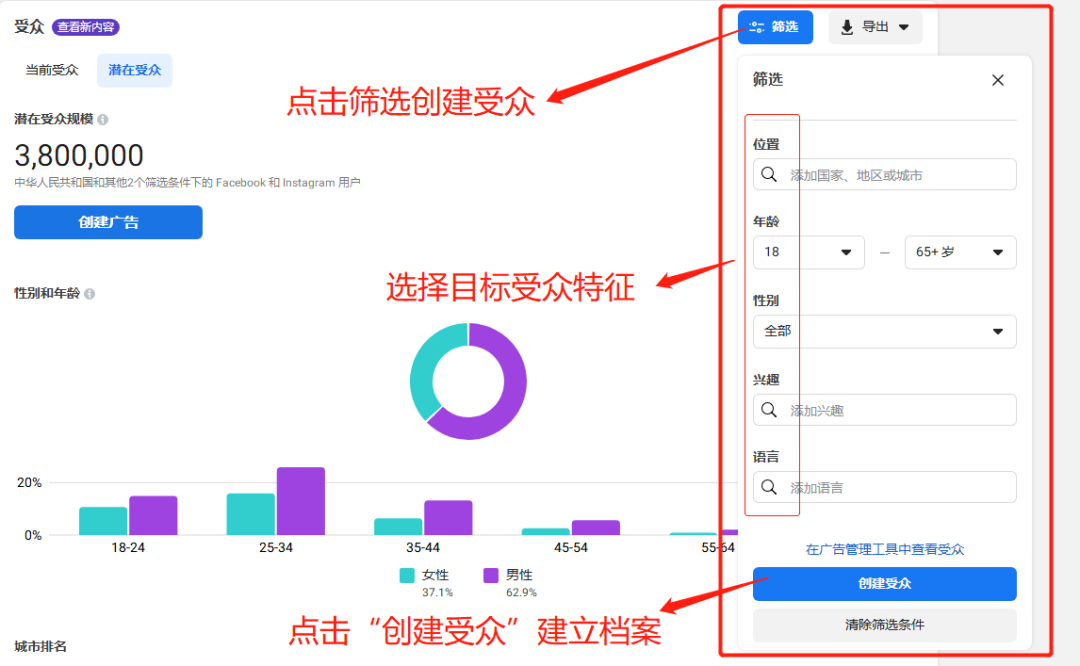This screenshot has width=1080, height=666.
Task: Select the 潜在受众 tab
Action: coord(134,70)
